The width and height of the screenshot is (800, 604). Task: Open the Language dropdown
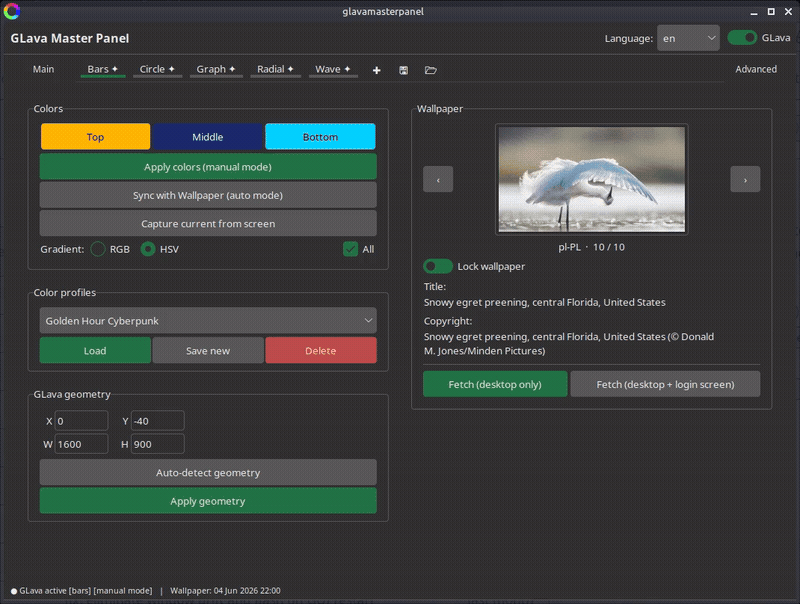pos(688,38)
